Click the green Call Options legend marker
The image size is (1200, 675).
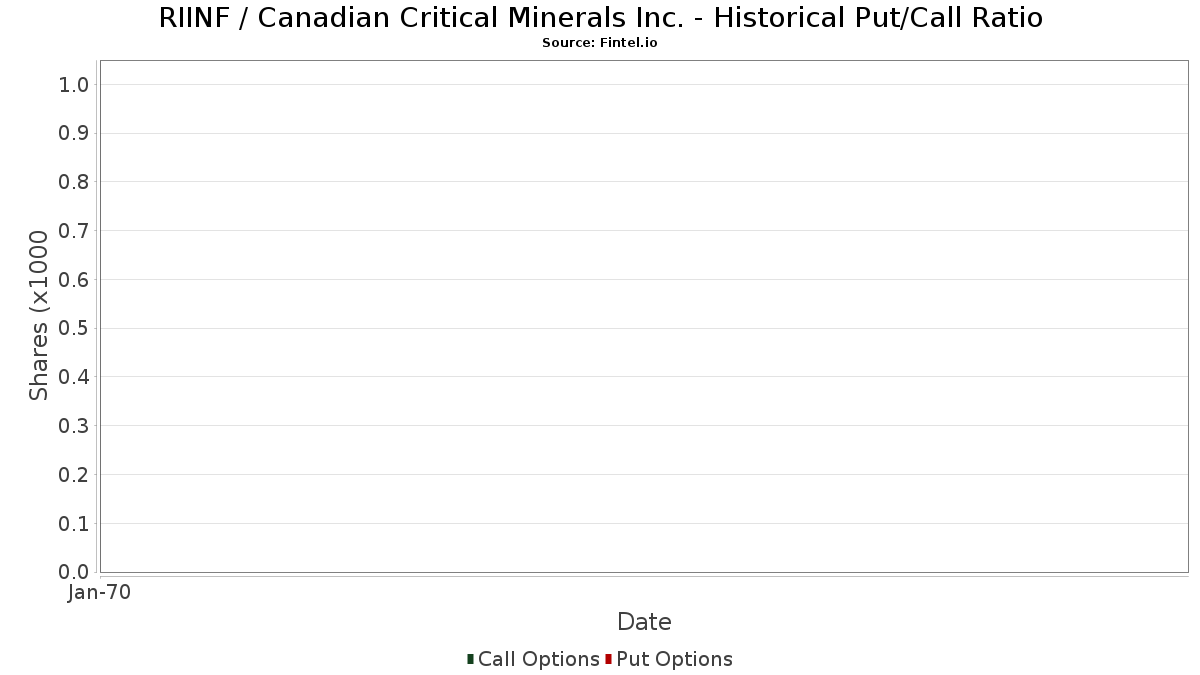coord(470,659)
